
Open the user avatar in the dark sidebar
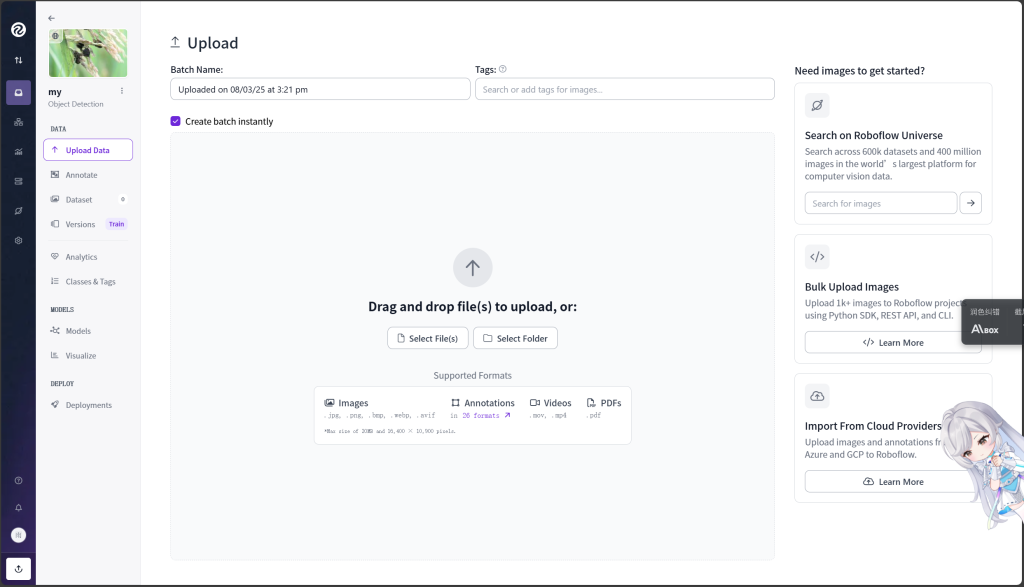18,535
